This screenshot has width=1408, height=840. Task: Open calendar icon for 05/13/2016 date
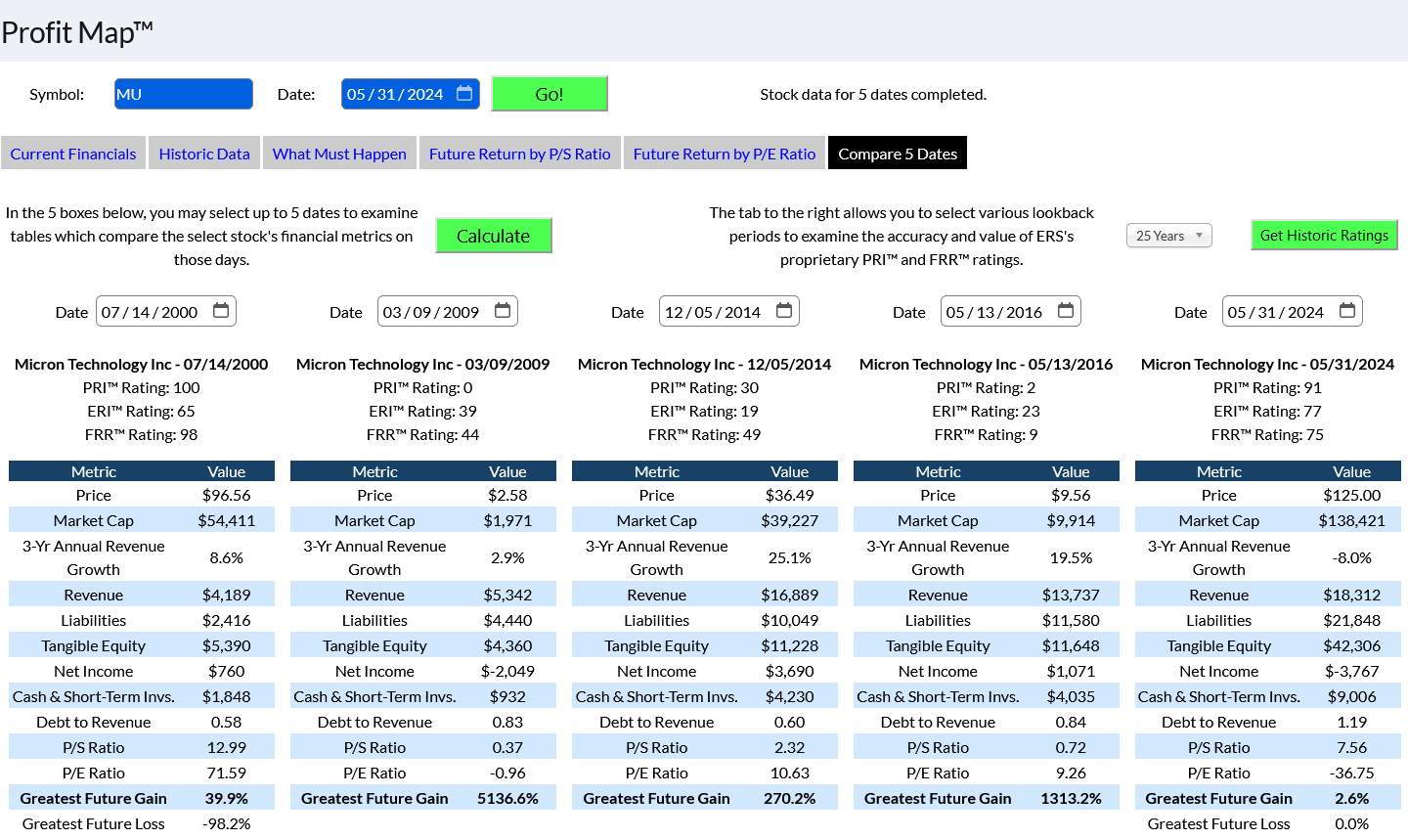(1066, 311)
